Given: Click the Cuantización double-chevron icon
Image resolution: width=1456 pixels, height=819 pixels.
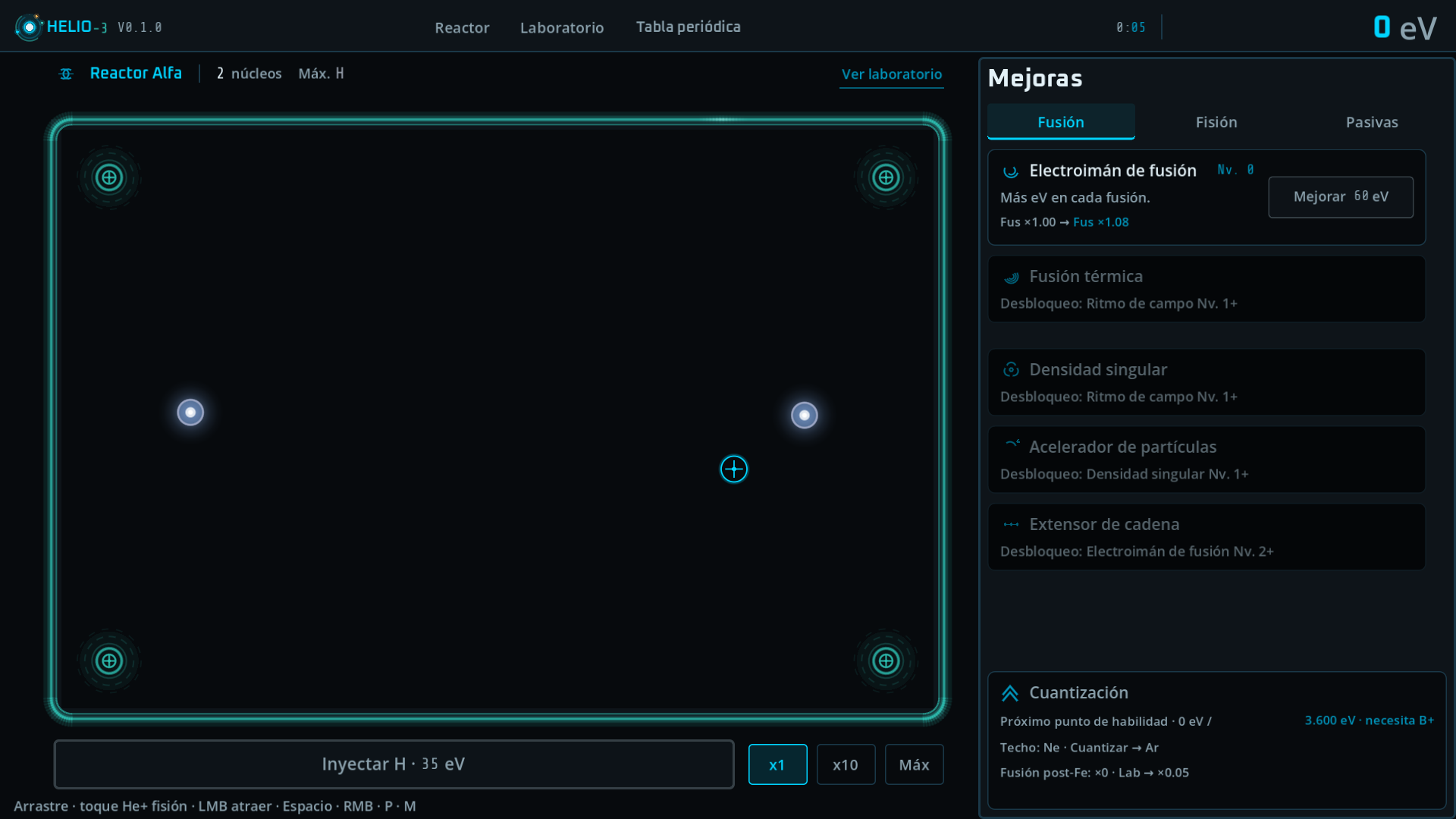Looking at the screenshot, I should click(x=1010, y=693).
